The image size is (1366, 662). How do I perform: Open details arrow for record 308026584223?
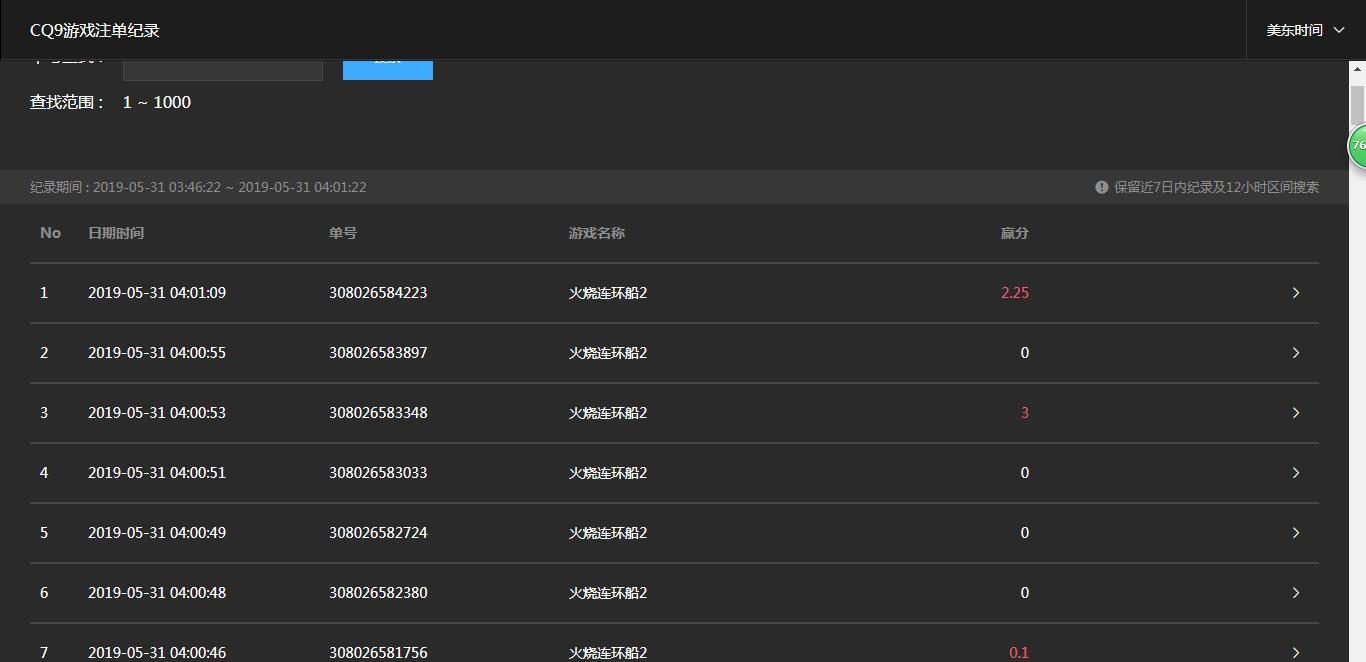pos(1295,293)
